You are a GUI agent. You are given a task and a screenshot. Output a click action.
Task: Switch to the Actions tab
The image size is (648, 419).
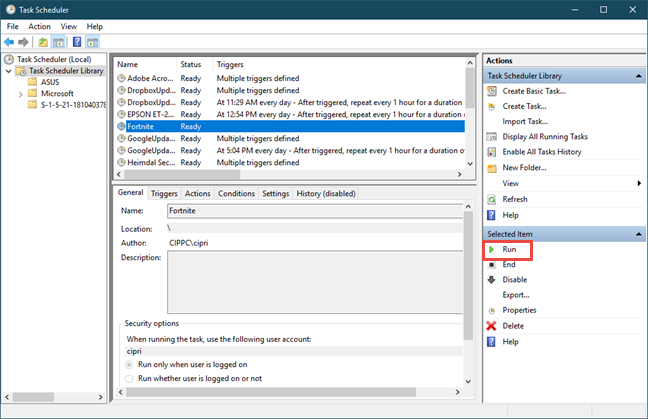pyautogui.click(x=198, y=193)
